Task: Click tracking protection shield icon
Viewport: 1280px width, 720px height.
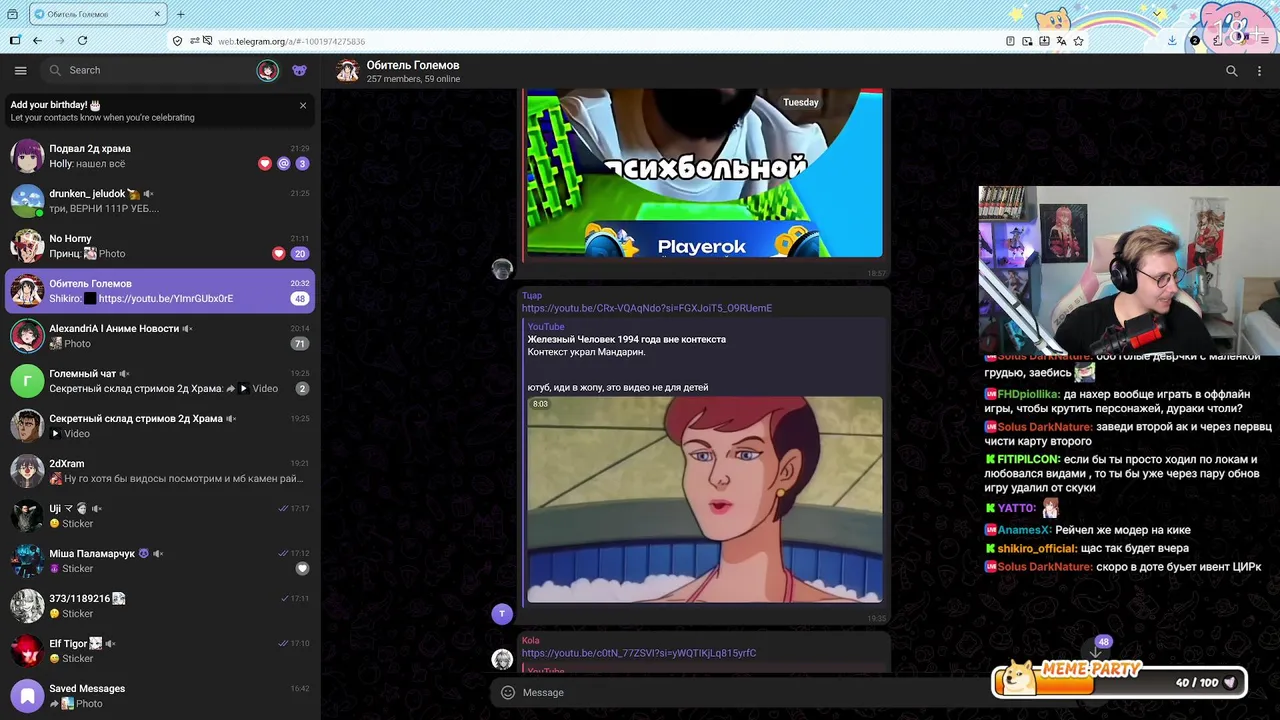Action: pos(177,41)
